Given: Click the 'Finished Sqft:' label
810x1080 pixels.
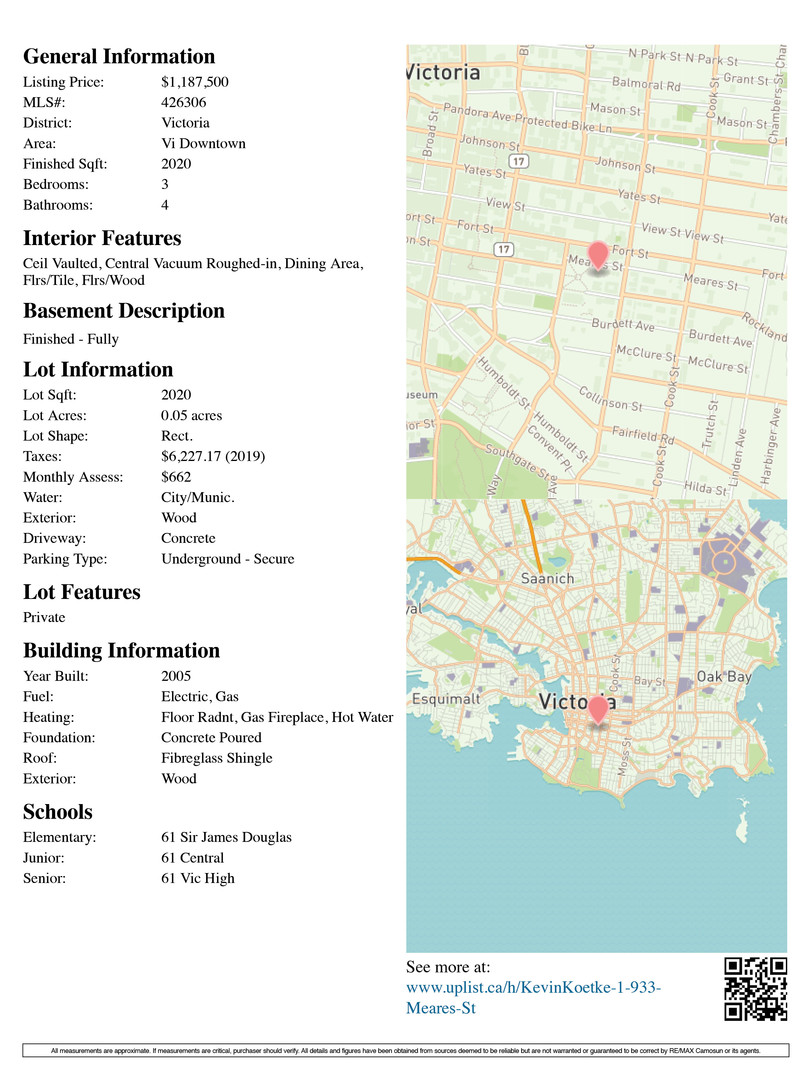Looking at the screenshot, I should pyautogui.click(x=65, y=164).
